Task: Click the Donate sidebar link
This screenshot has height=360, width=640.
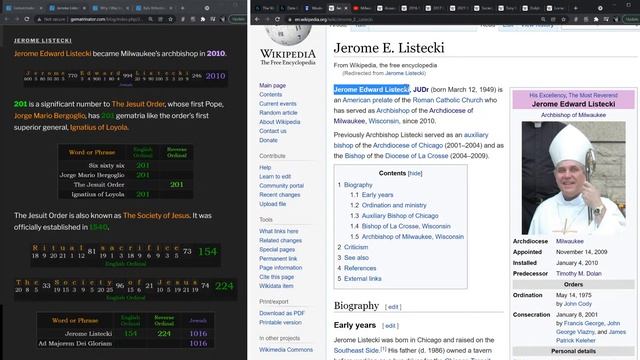Action: [268, 140]
